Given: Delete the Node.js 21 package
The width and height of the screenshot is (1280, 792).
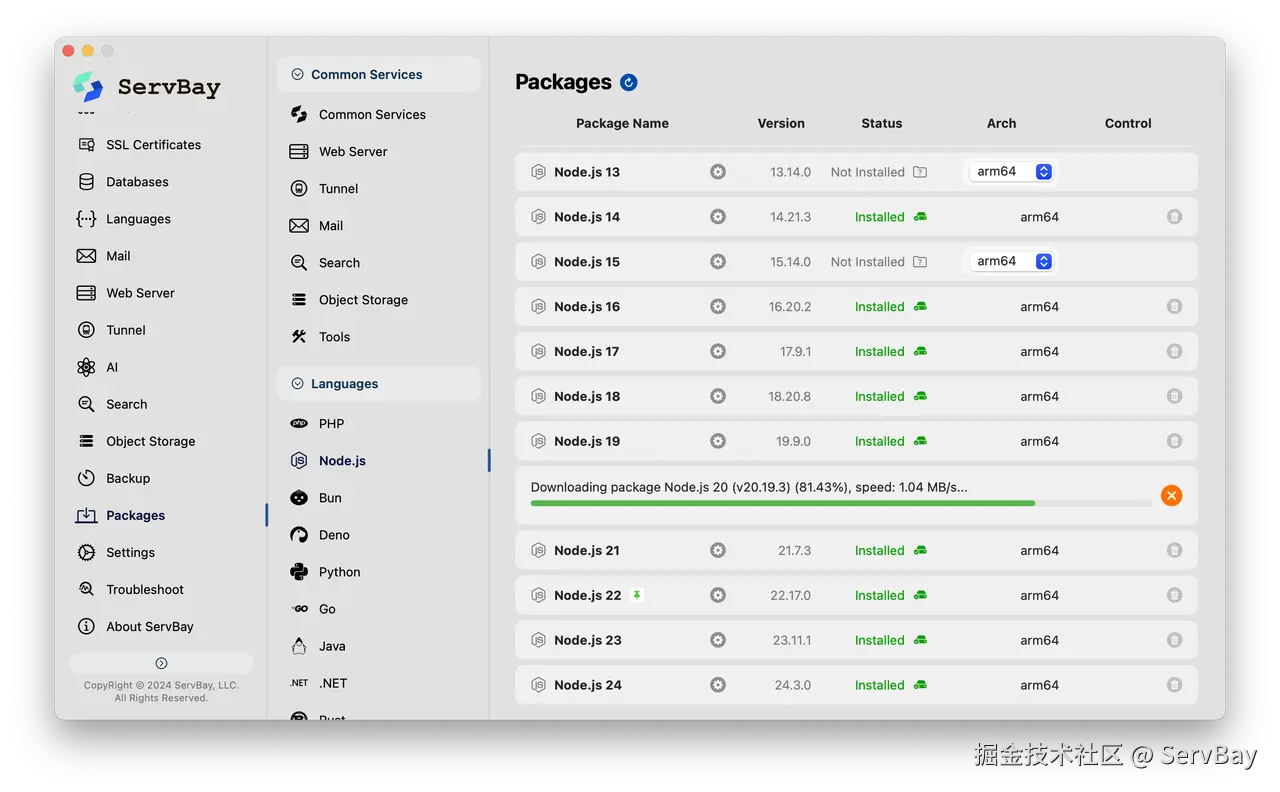Looking at the screenshot, I should [1174, 550].
